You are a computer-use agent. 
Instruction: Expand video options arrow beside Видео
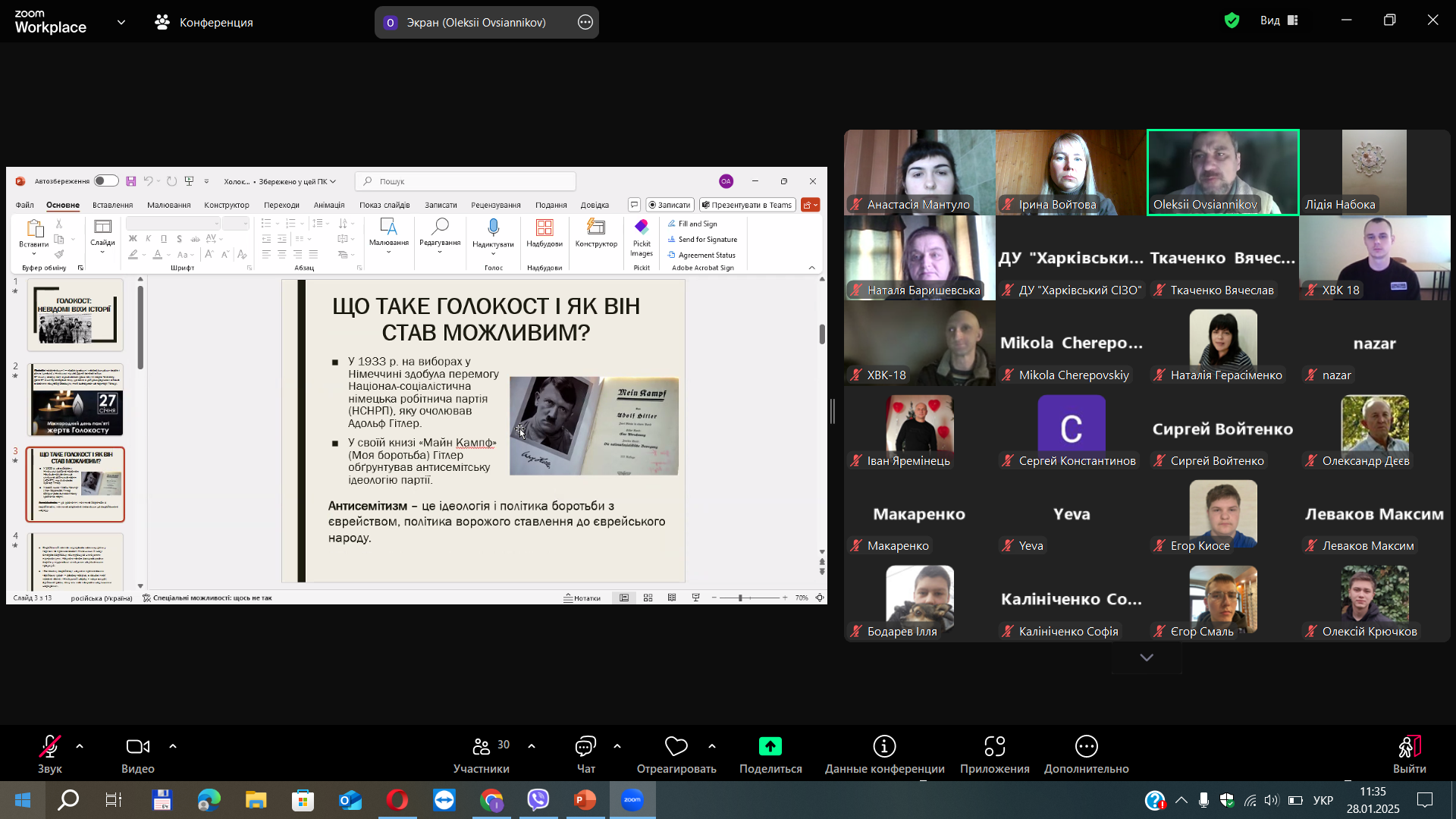point(173,746)
